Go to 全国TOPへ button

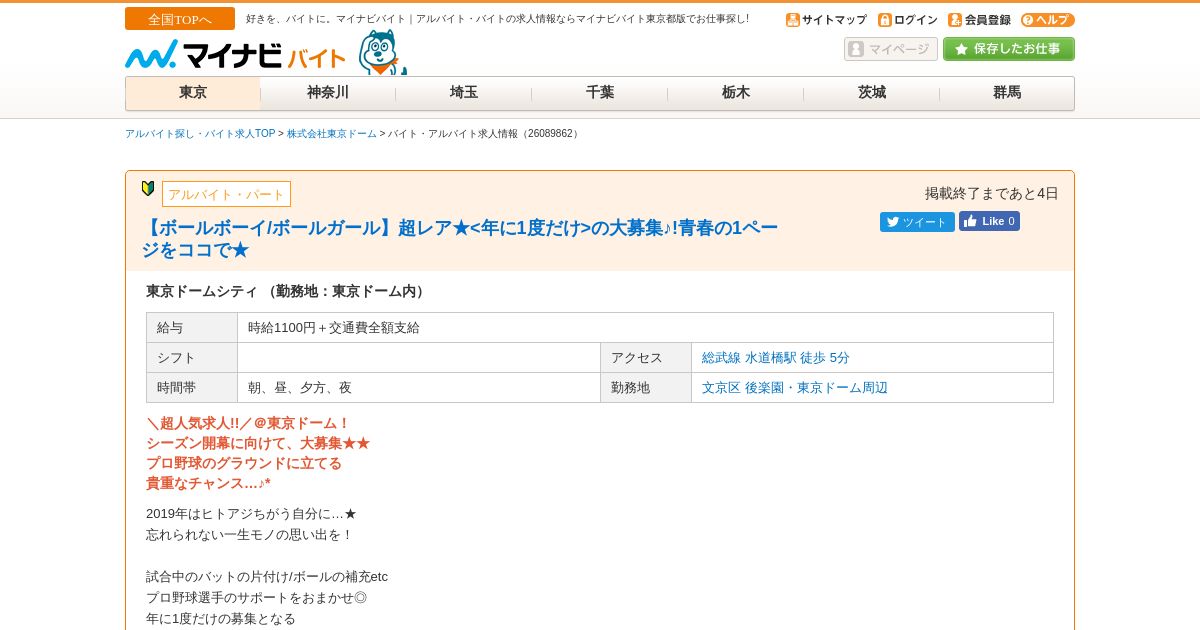pyautogui.click(x=180, y=19)
